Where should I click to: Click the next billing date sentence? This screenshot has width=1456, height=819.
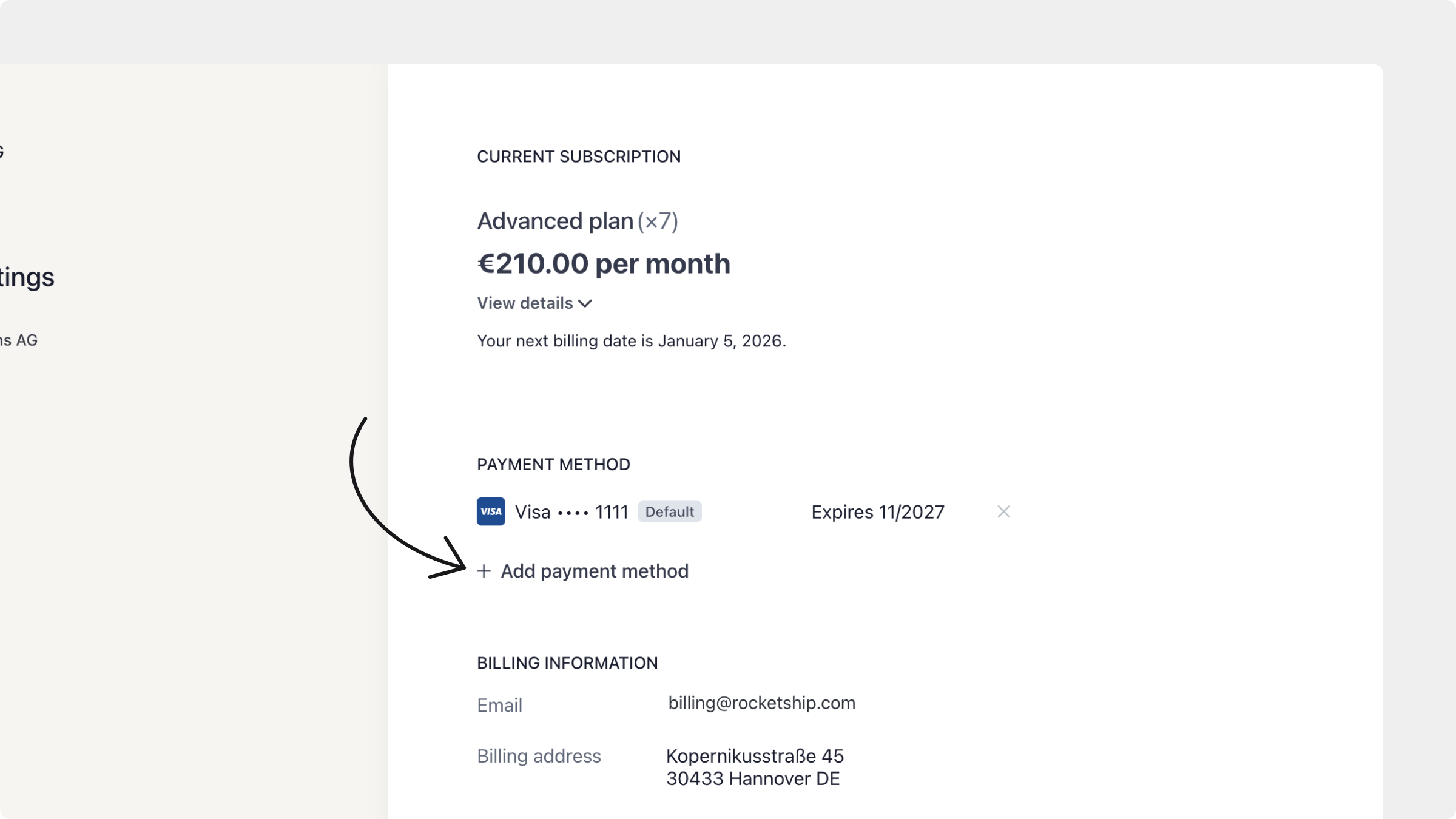(x=631, y=341)
